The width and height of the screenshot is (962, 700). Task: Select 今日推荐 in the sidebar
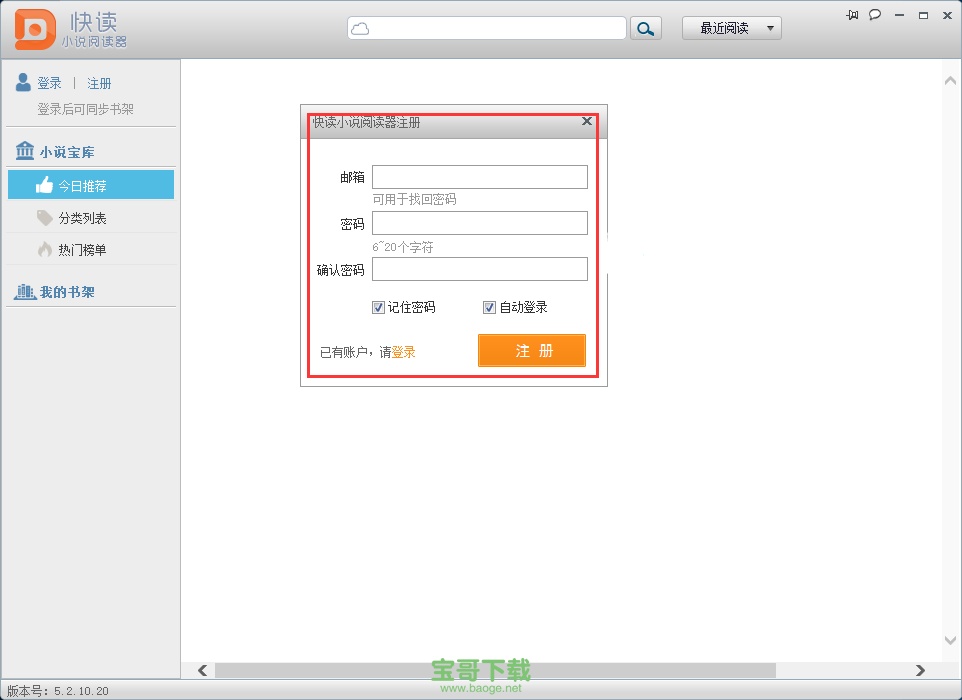[x=91, y=185]
